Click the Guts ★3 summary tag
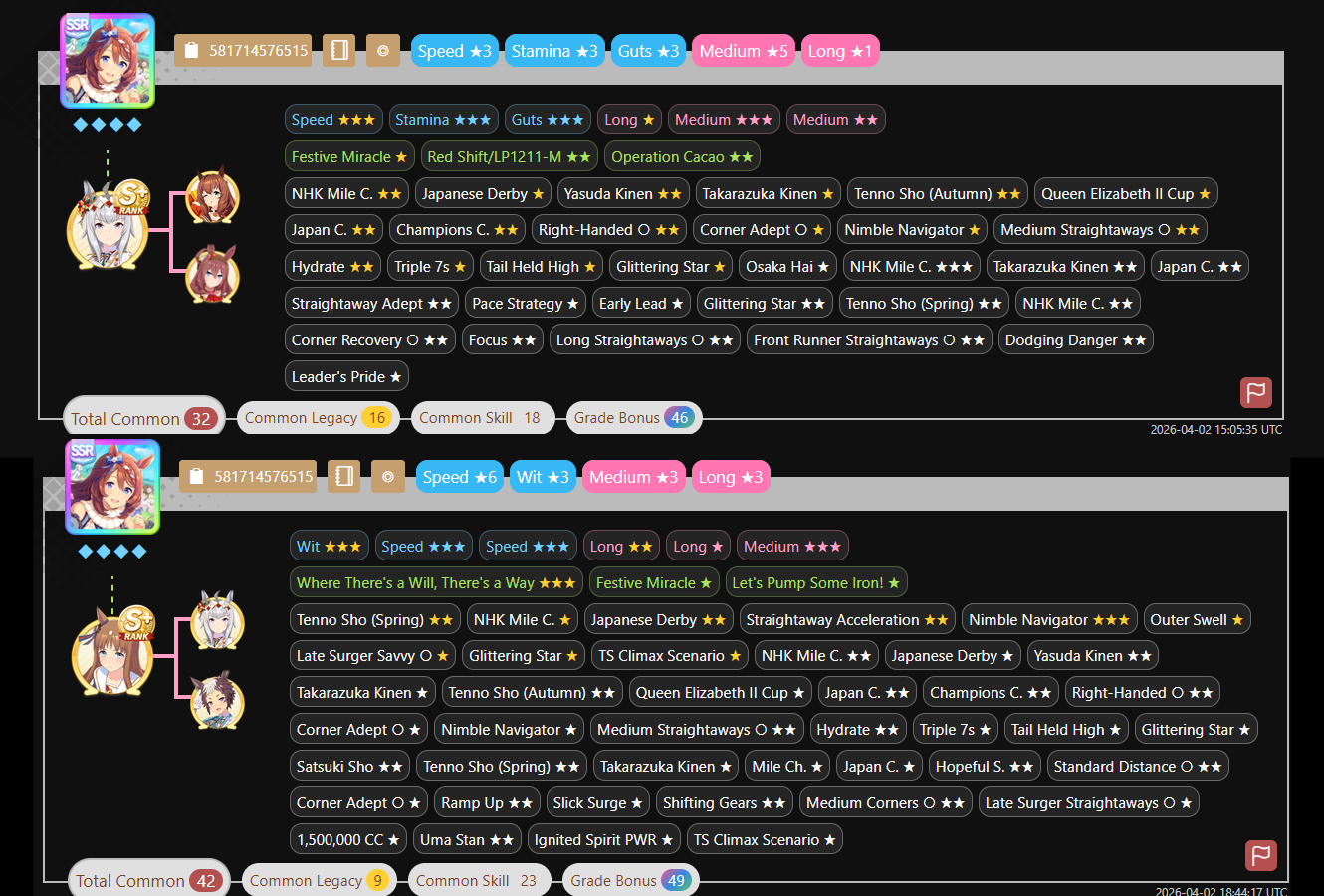The width and height of the screenshot is (1324, 896). 648,51
